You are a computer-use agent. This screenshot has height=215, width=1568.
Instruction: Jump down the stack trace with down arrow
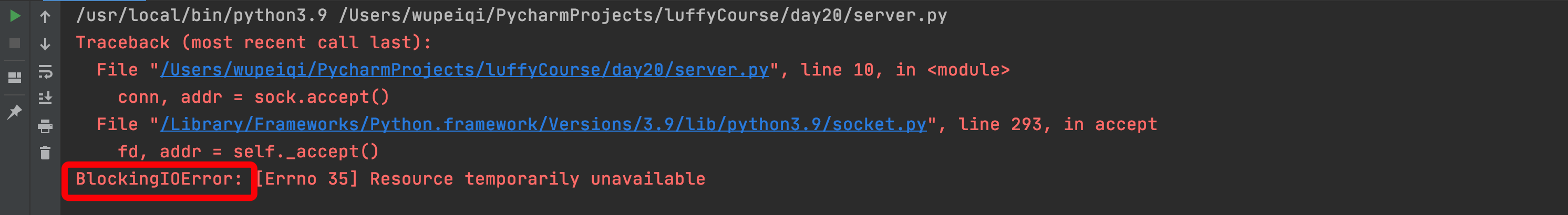(45, 44)
